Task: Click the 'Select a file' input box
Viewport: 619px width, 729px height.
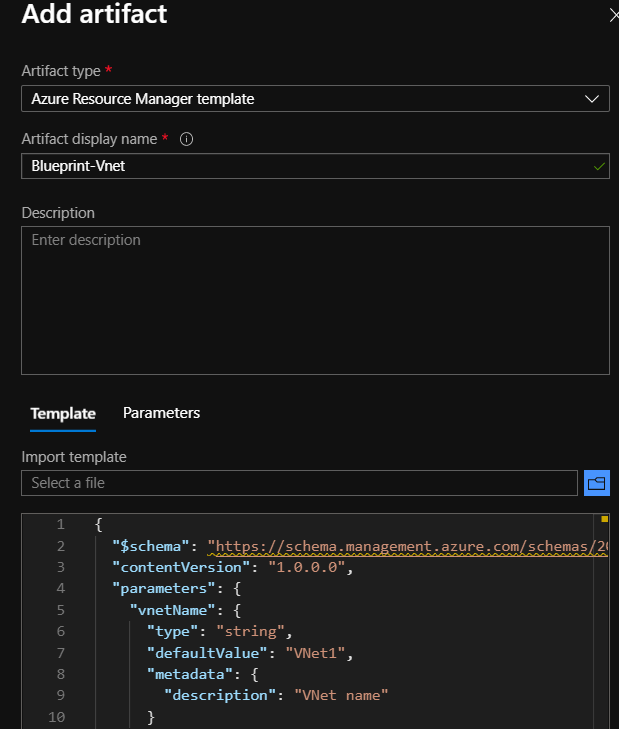Action: [x=299, y=483]
